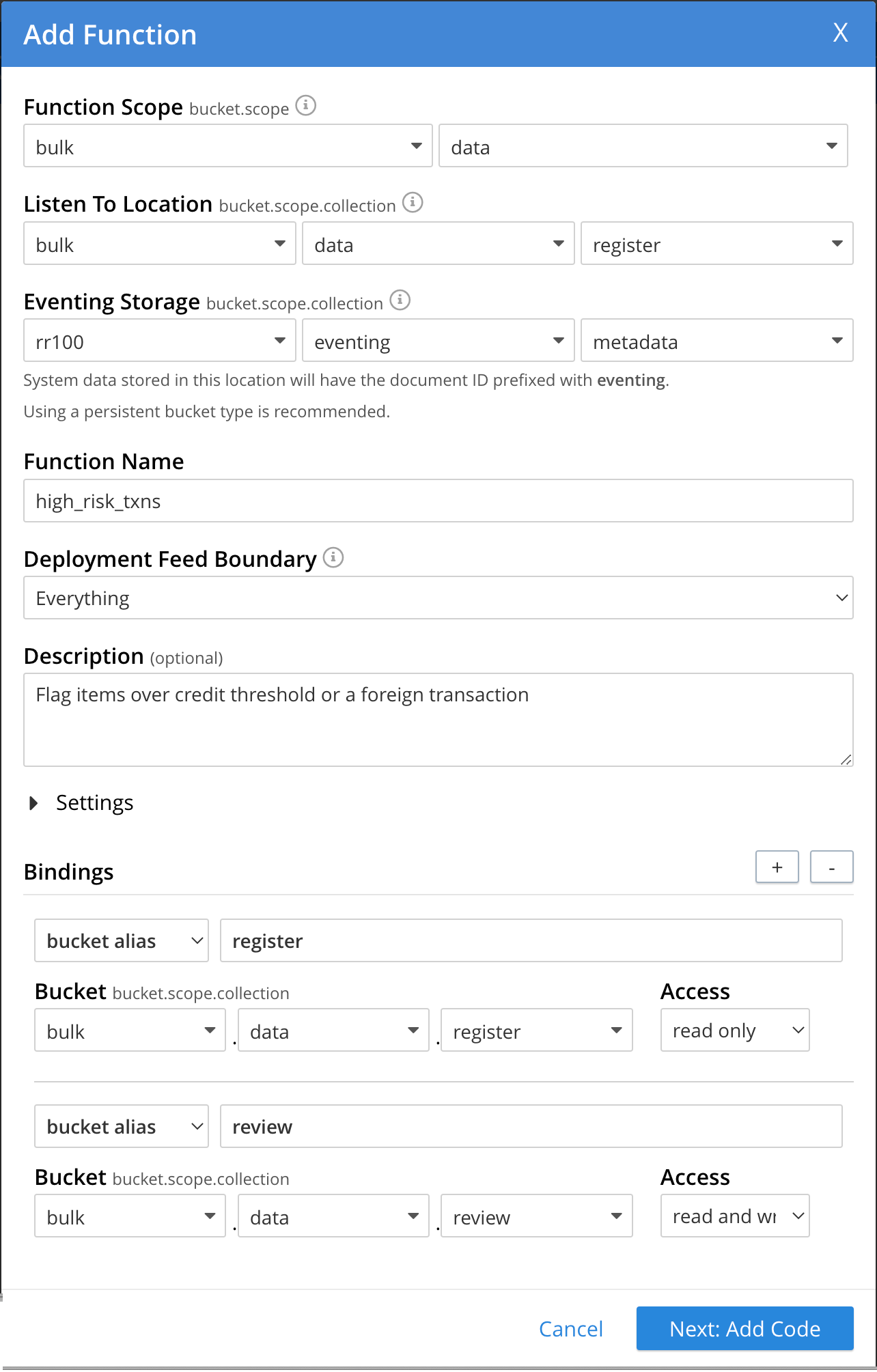Click the Function Name input field
The height and width of the screenshot is (1372, 877).
click(x=438, y=501)
